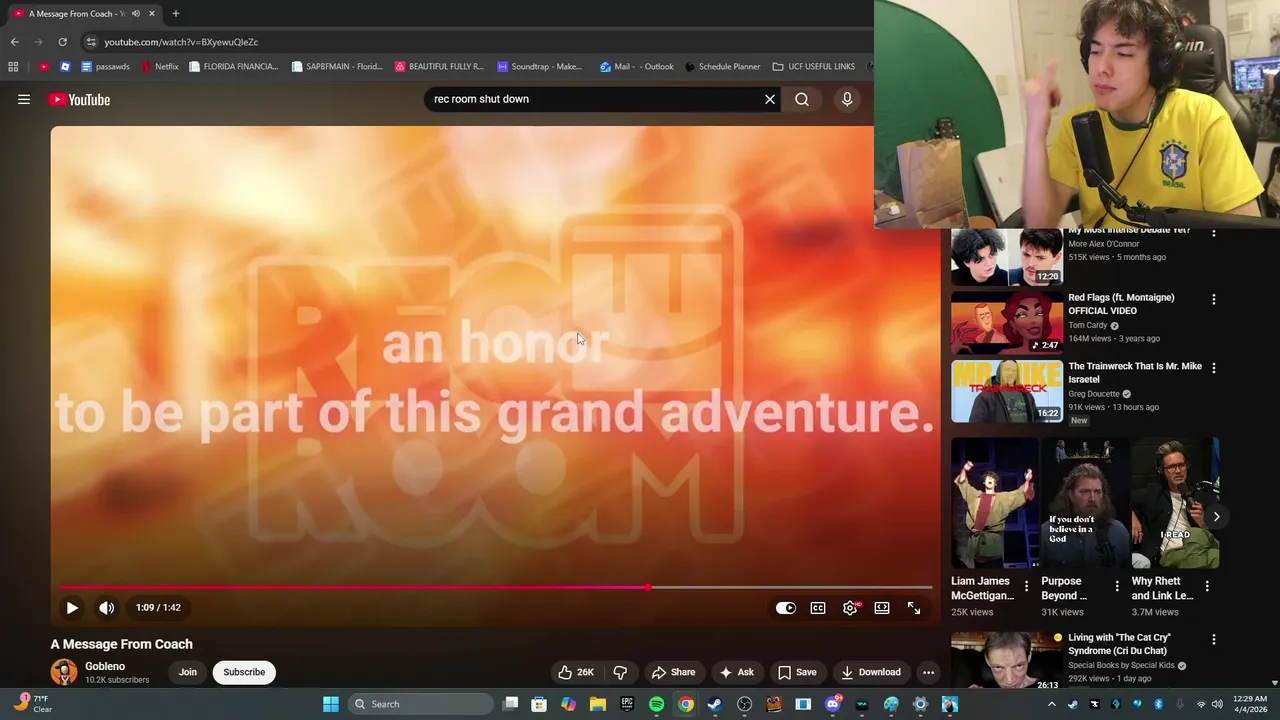Open the Soundtrap bookmark
1280x720 pixels.
(539, 66)
